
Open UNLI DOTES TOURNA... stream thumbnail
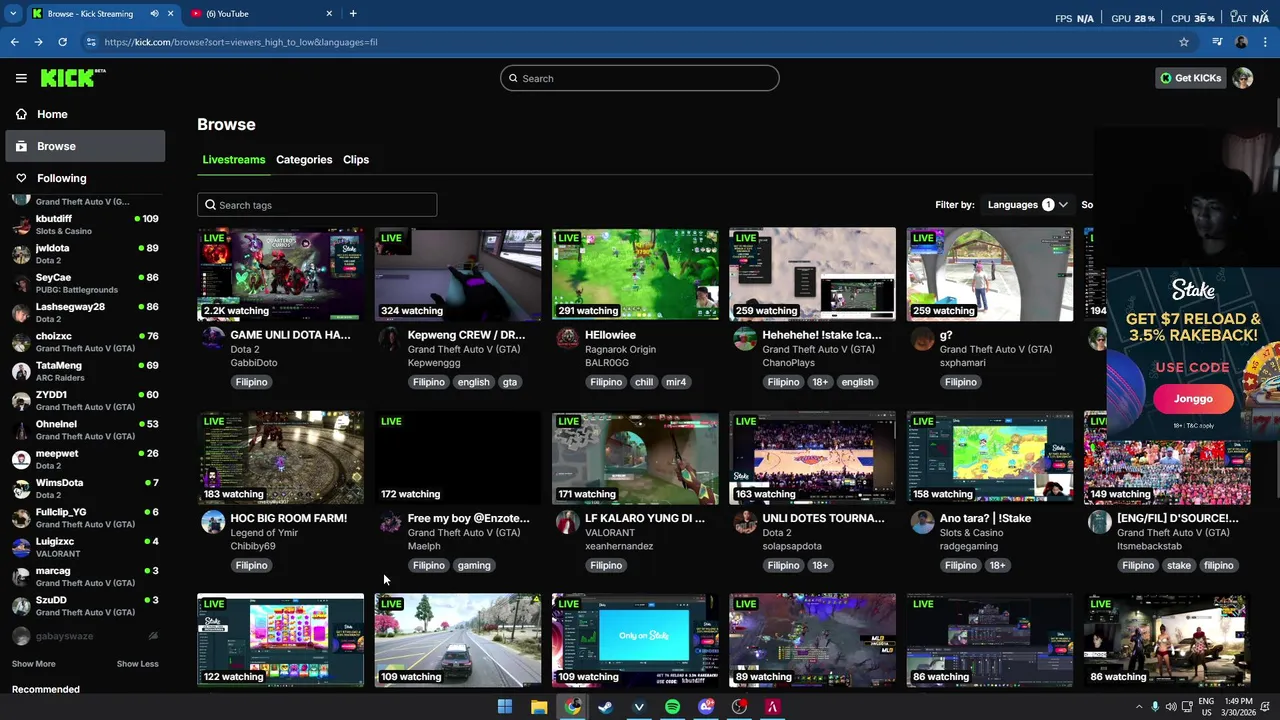pyautogui.click(x=812, y=458)
